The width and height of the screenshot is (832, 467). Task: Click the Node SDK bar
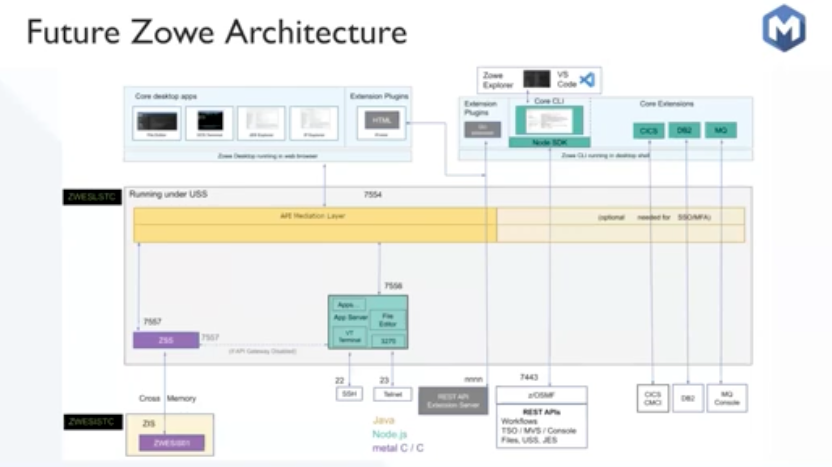(549, 143)
